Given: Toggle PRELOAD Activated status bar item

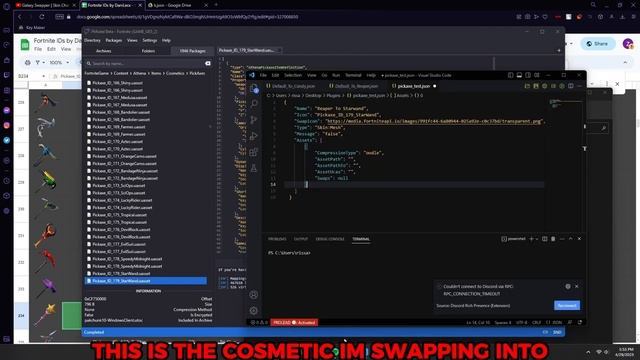Looking at the screenshot, I should point(294,322).
